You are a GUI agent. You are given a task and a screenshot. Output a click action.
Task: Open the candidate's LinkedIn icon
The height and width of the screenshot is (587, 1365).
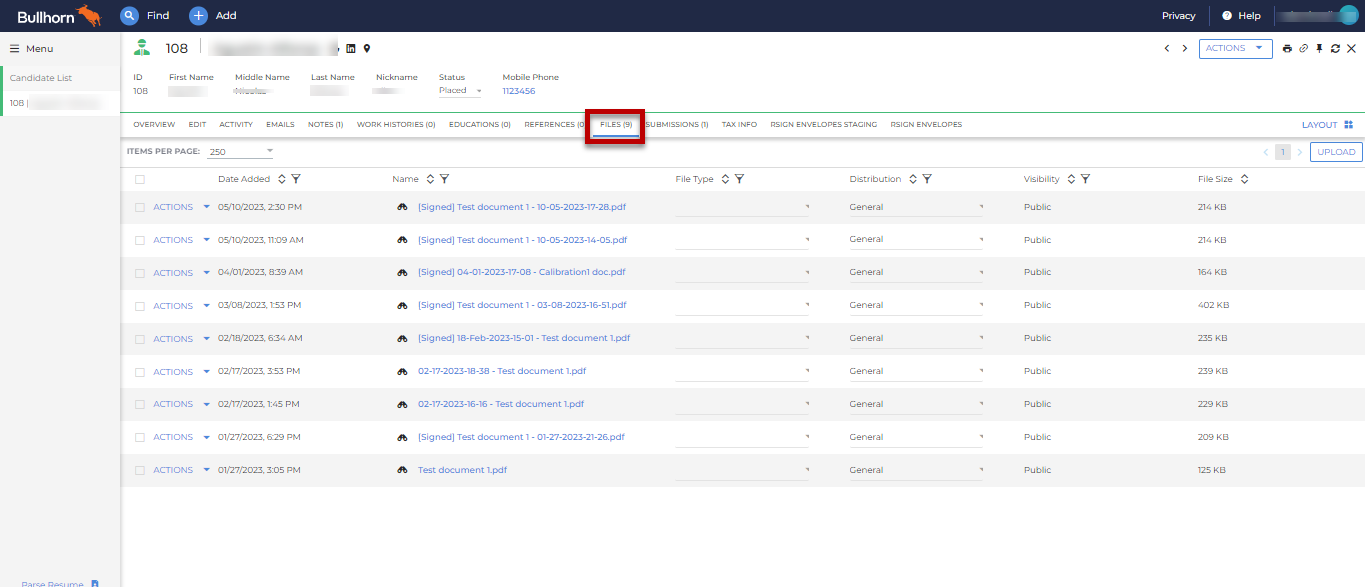tap(351, 49)
